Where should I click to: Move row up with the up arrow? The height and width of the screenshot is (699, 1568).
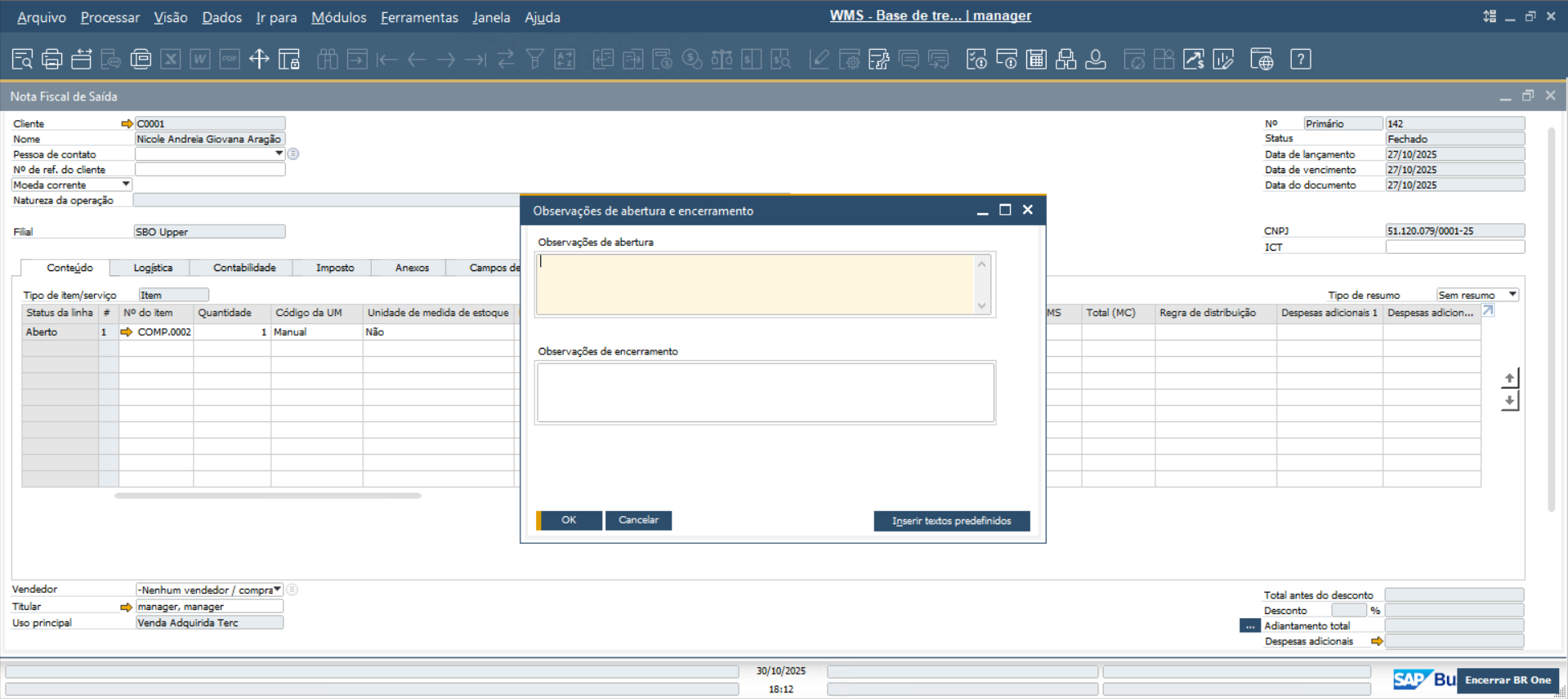pyautogui.click(x=1510, y=378)
